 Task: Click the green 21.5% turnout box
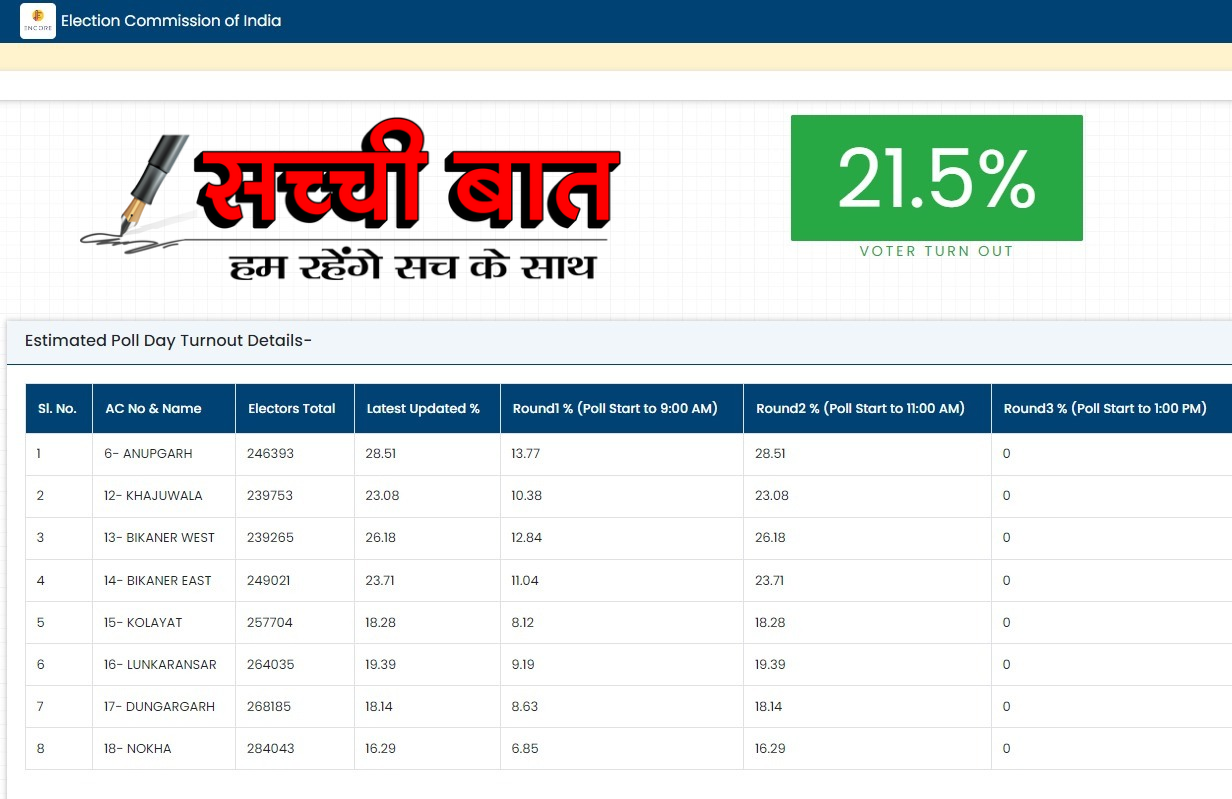(x=936, y=178)
